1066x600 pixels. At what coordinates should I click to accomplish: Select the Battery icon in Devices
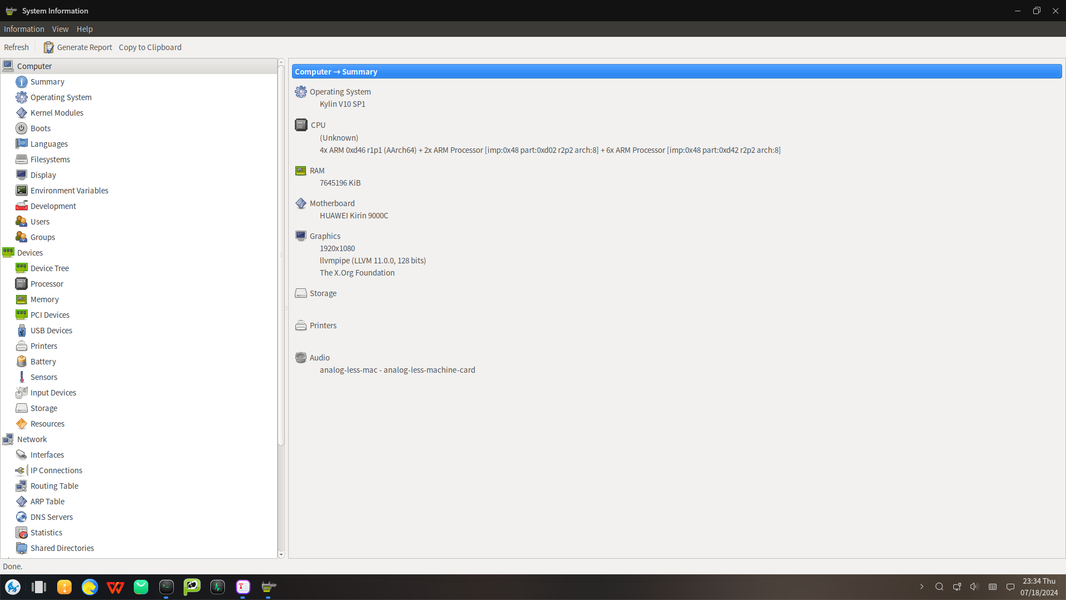point(22,361)
